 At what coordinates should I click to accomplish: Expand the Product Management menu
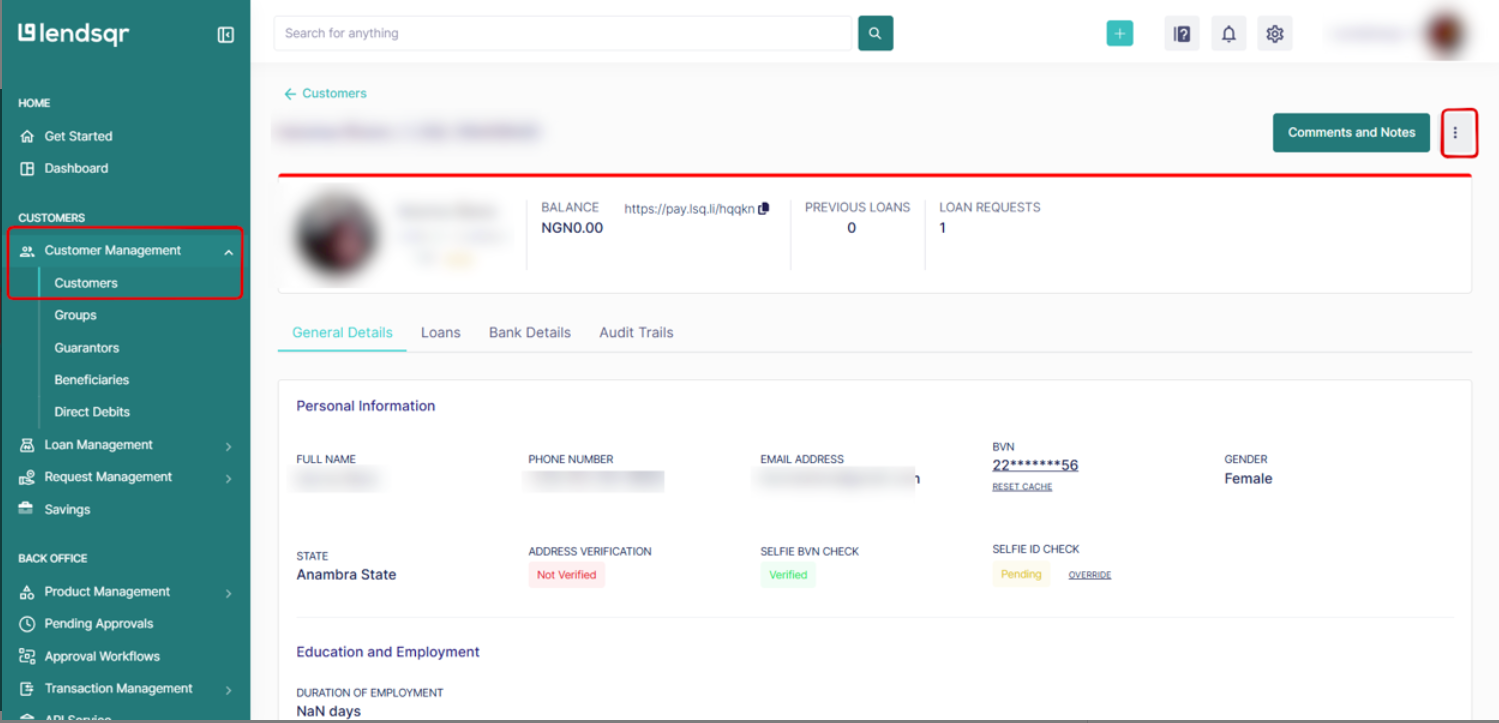coord(228,593)
